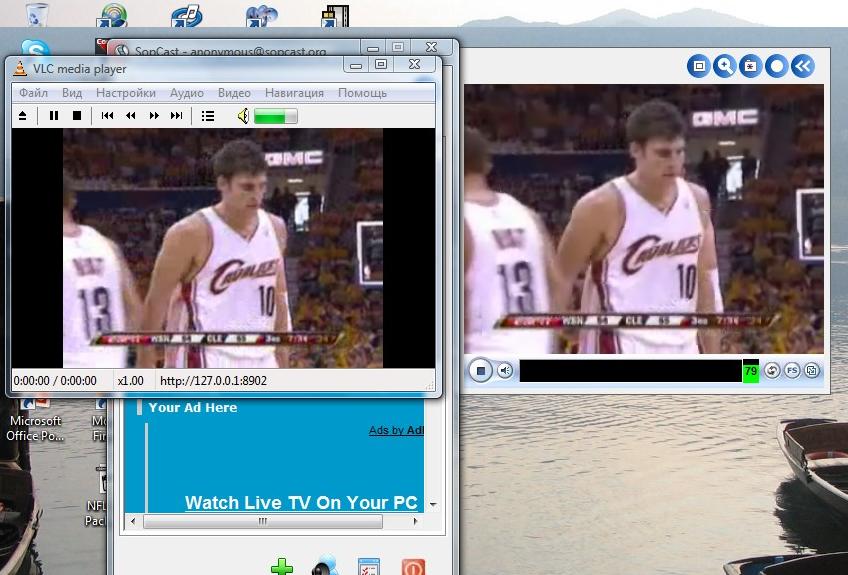The height and width of the screenshot is (575, 848).
Task: Select the Recycle Bin desktop icon
Action: click(37, 14)
